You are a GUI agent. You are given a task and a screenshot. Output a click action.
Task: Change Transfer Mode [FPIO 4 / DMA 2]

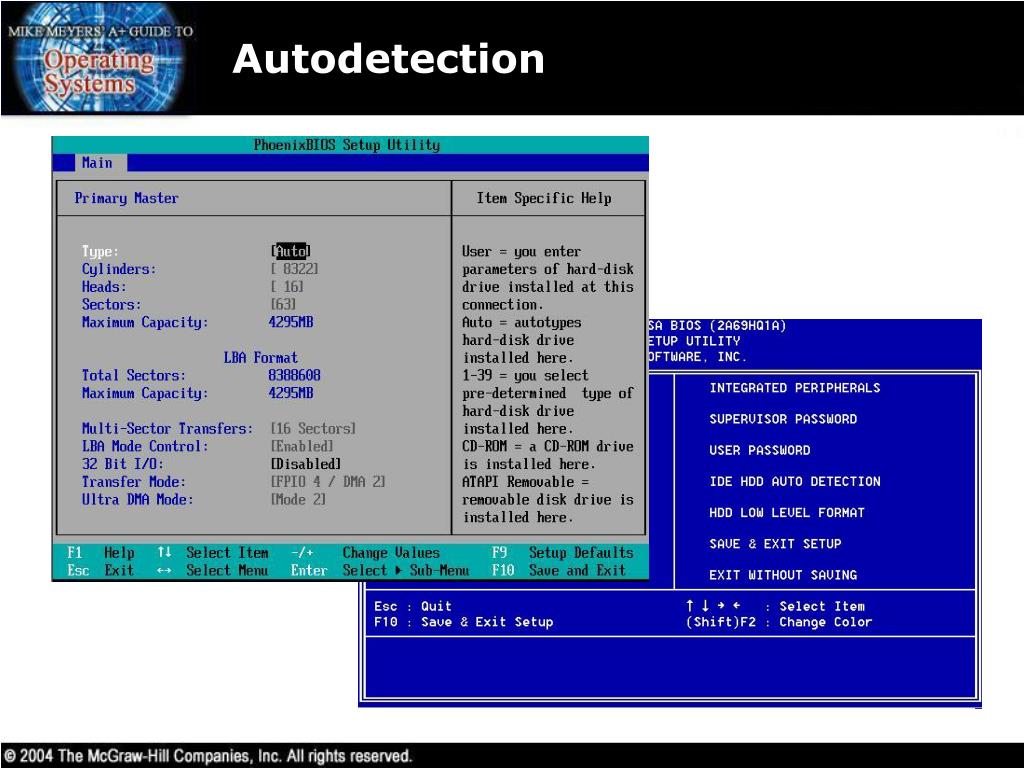[x=328, y=481]
